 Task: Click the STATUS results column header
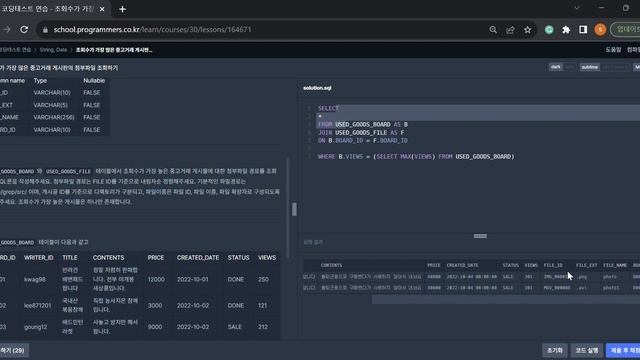[x=510, y=265]
